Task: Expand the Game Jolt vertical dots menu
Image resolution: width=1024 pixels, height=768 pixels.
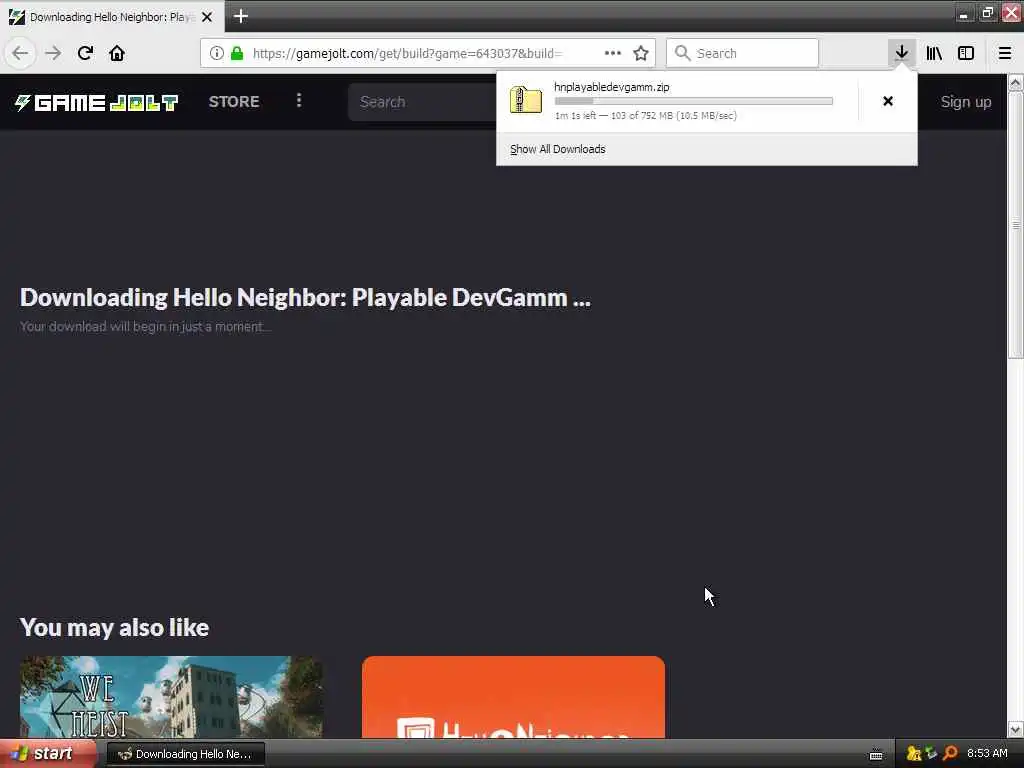Action: [x=299, y=101]
